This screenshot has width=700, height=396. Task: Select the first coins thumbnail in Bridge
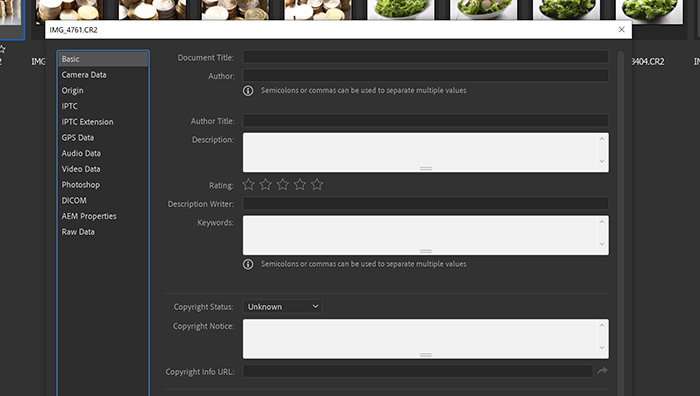(x=69, y=10)
